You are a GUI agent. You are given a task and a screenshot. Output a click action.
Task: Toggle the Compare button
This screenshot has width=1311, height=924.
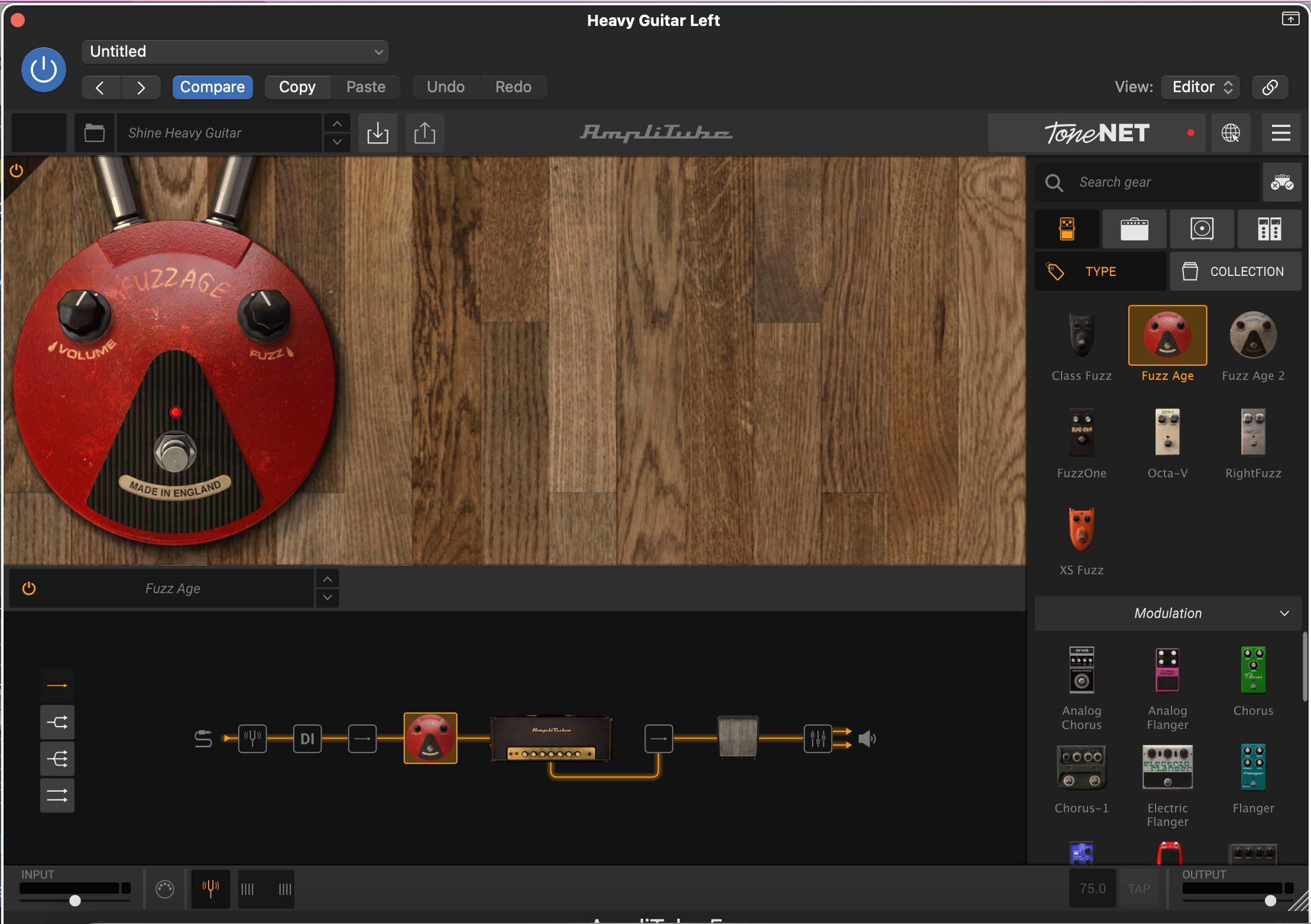tap(212, 87)
